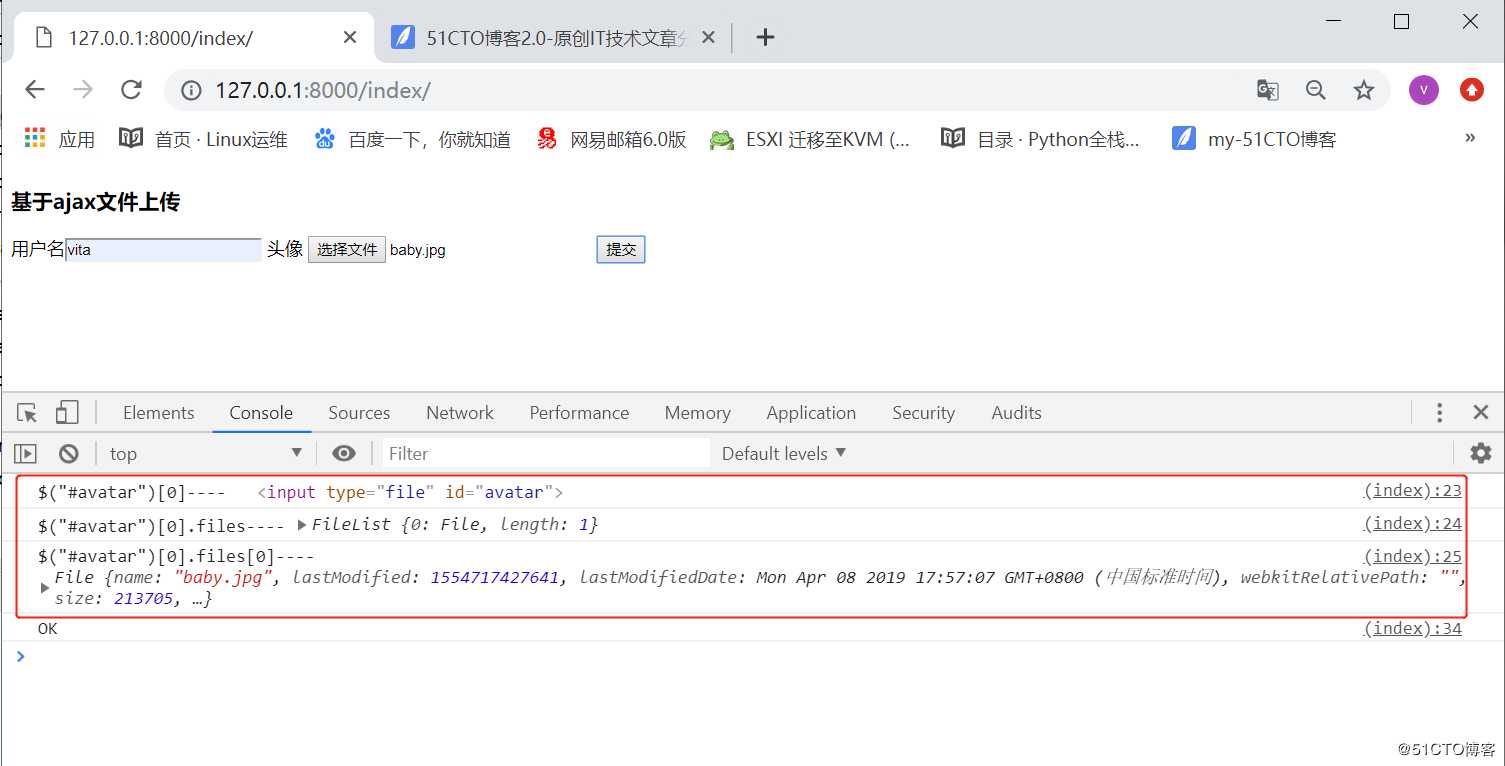1505x766 pixels.
Task: Click the console Filter input
Action: coord(546,454)
